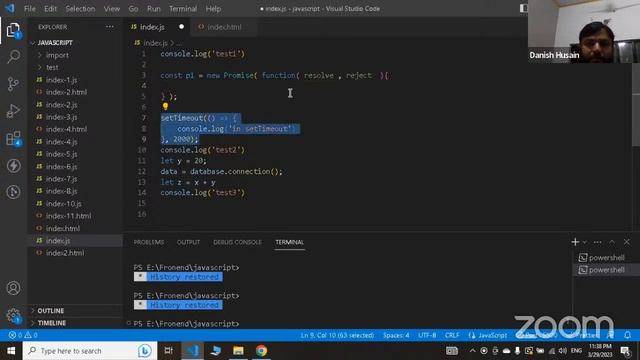This screenshot has height=360, width=640.
Task: Open index-4.html in the explorer
Action: [x=66, y=129]
